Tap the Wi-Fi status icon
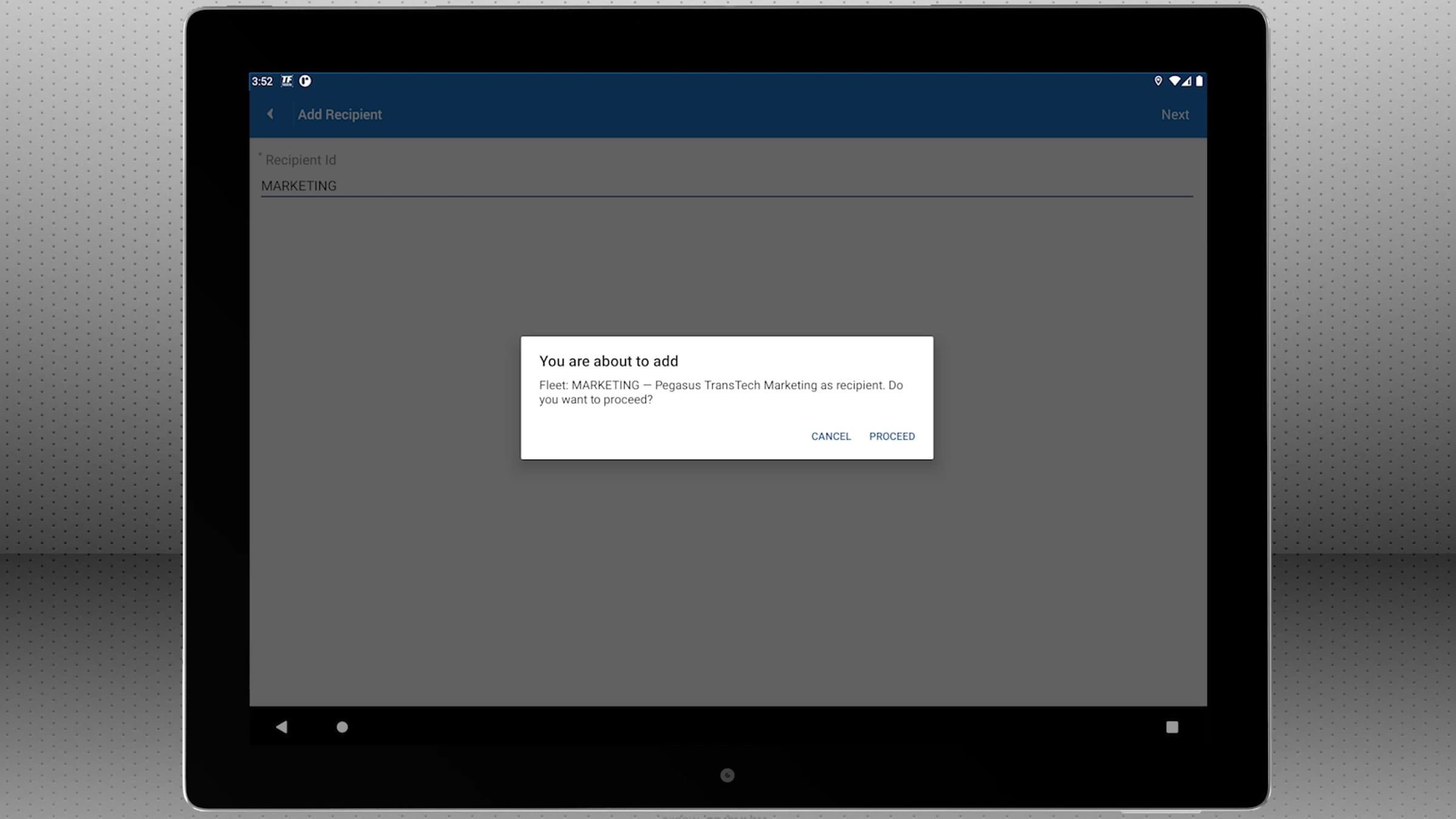 [1174, 81]
